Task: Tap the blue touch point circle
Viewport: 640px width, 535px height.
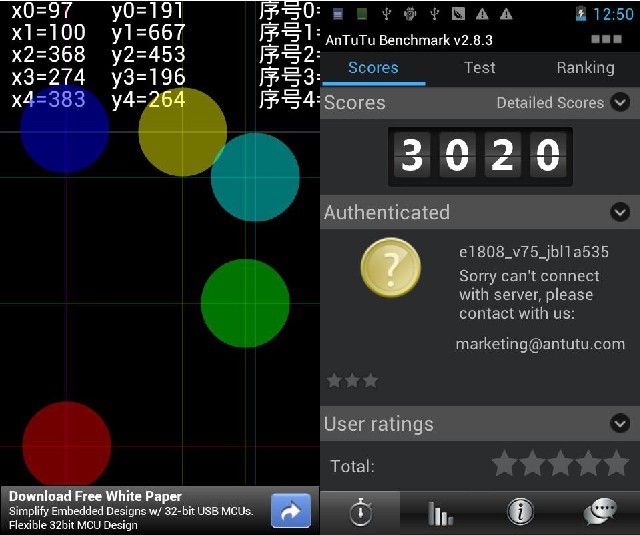Action: [64, 130]
